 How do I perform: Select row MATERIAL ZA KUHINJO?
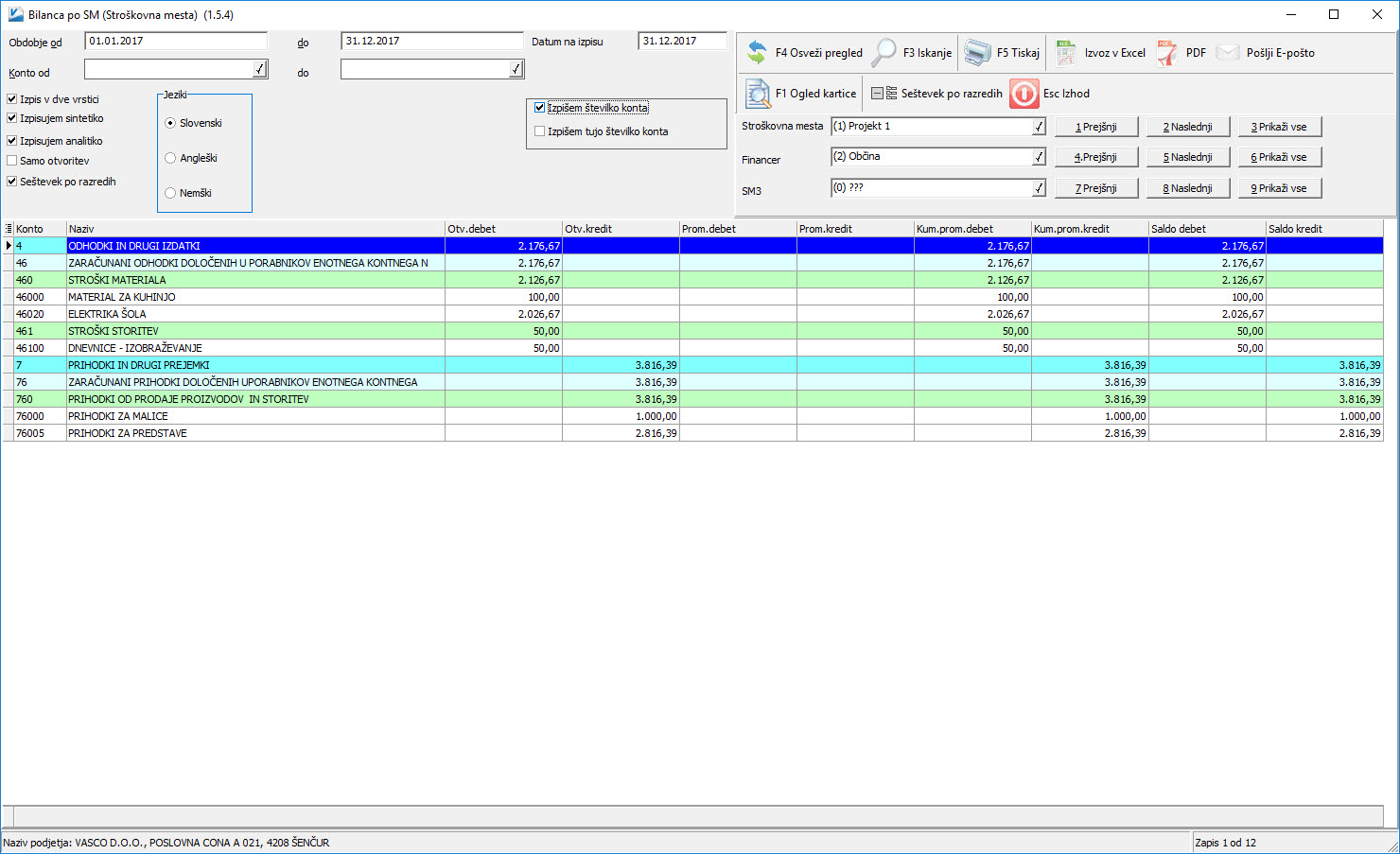tap(692, 297)
